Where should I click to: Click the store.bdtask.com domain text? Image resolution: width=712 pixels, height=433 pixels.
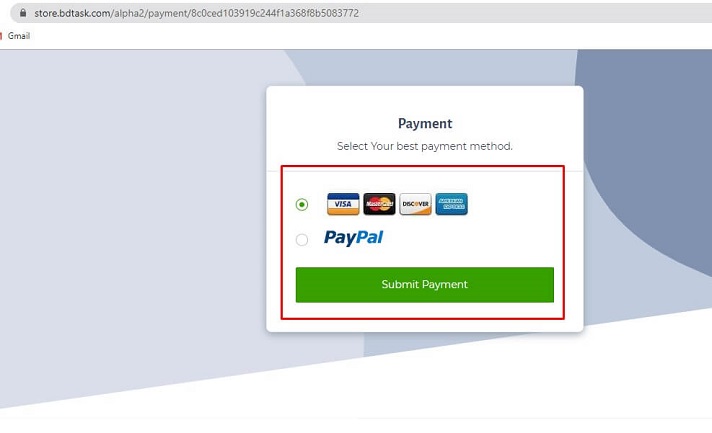(x=72, y=13)
